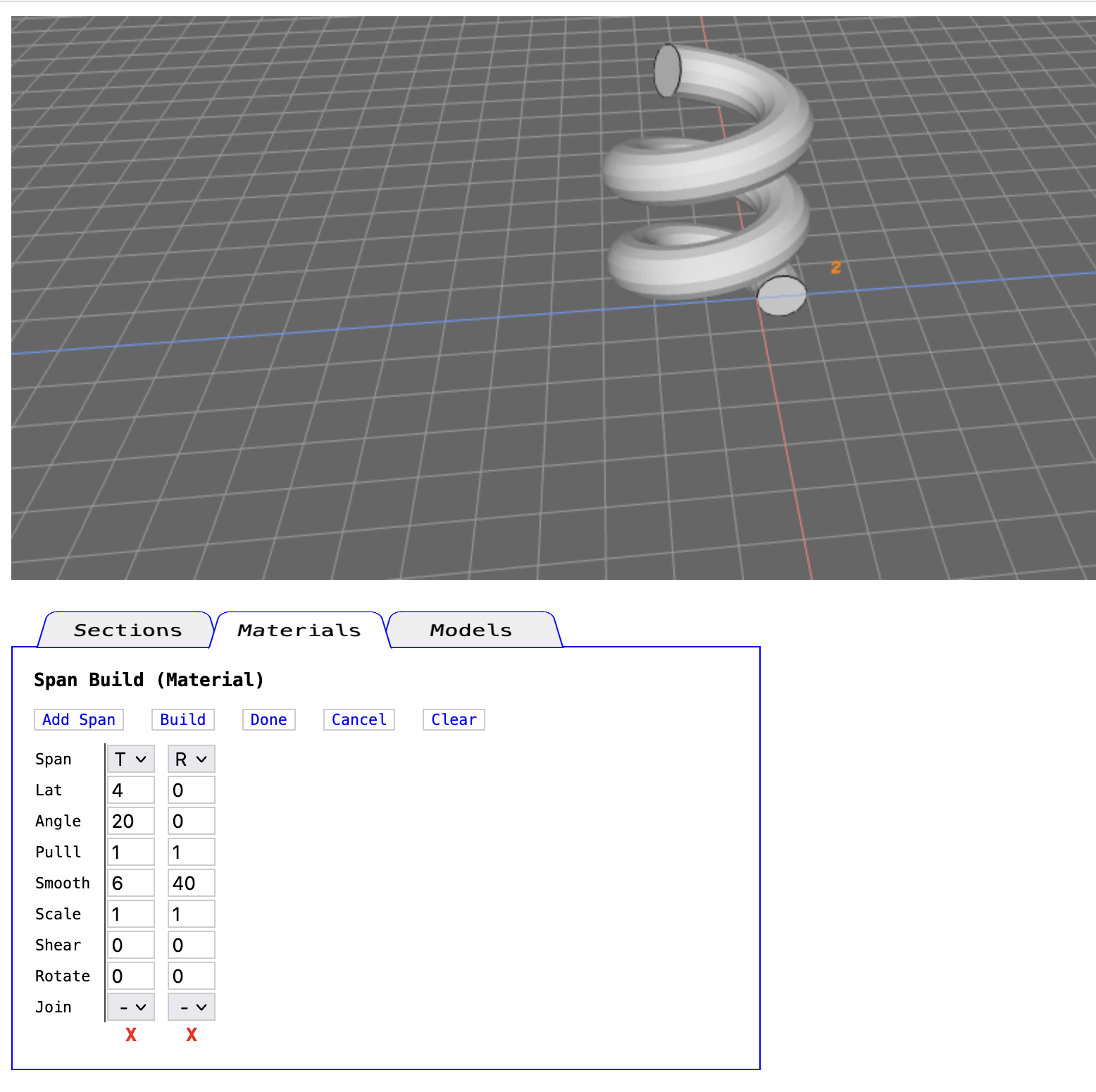
Task: Select the Materials tab
Action: click(x=299, y=630)
